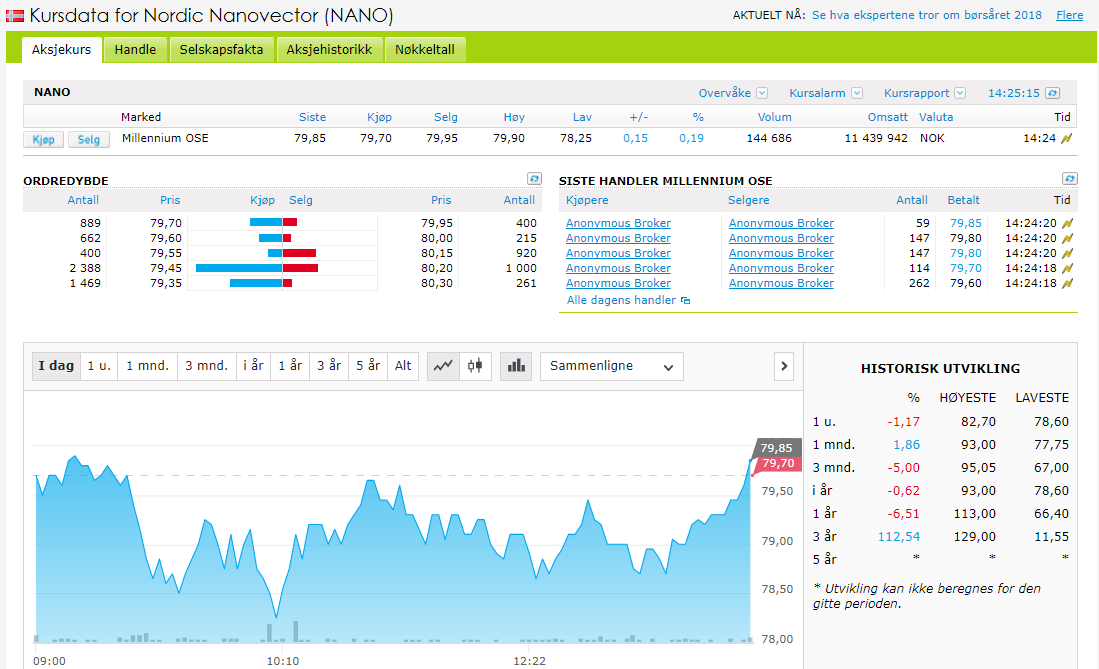This screenshot has height=669, width=1099.
Task: Click the 10:10 time marker on chart
Action: tap(282, 661)
